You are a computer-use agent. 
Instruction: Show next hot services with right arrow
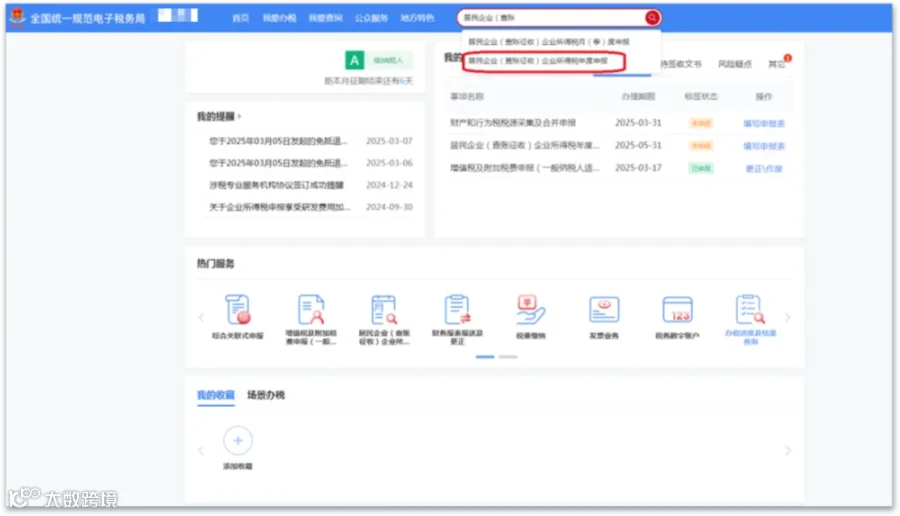pos(788,317)
